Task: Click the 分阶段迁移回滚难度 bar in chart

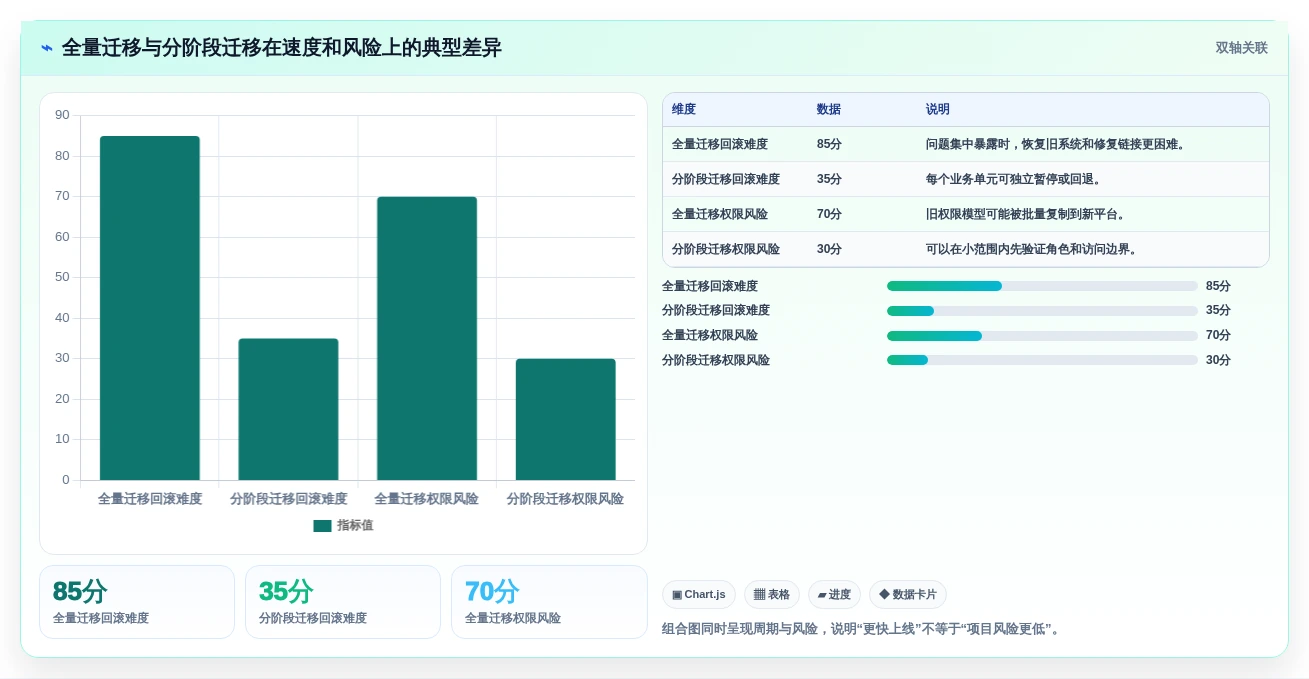Action: (288, 409)
